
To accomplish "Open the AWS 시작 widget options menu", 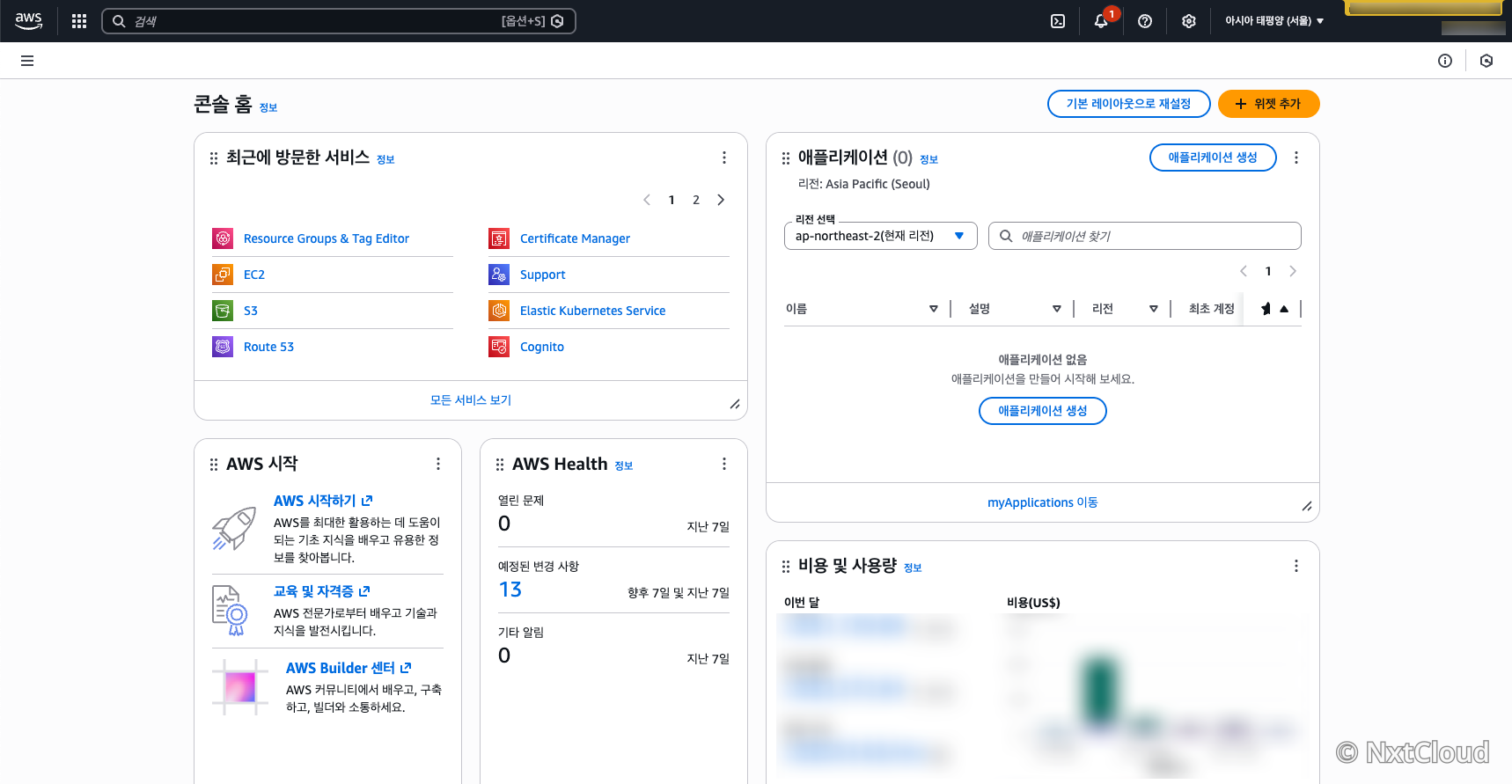I will 438,464.
